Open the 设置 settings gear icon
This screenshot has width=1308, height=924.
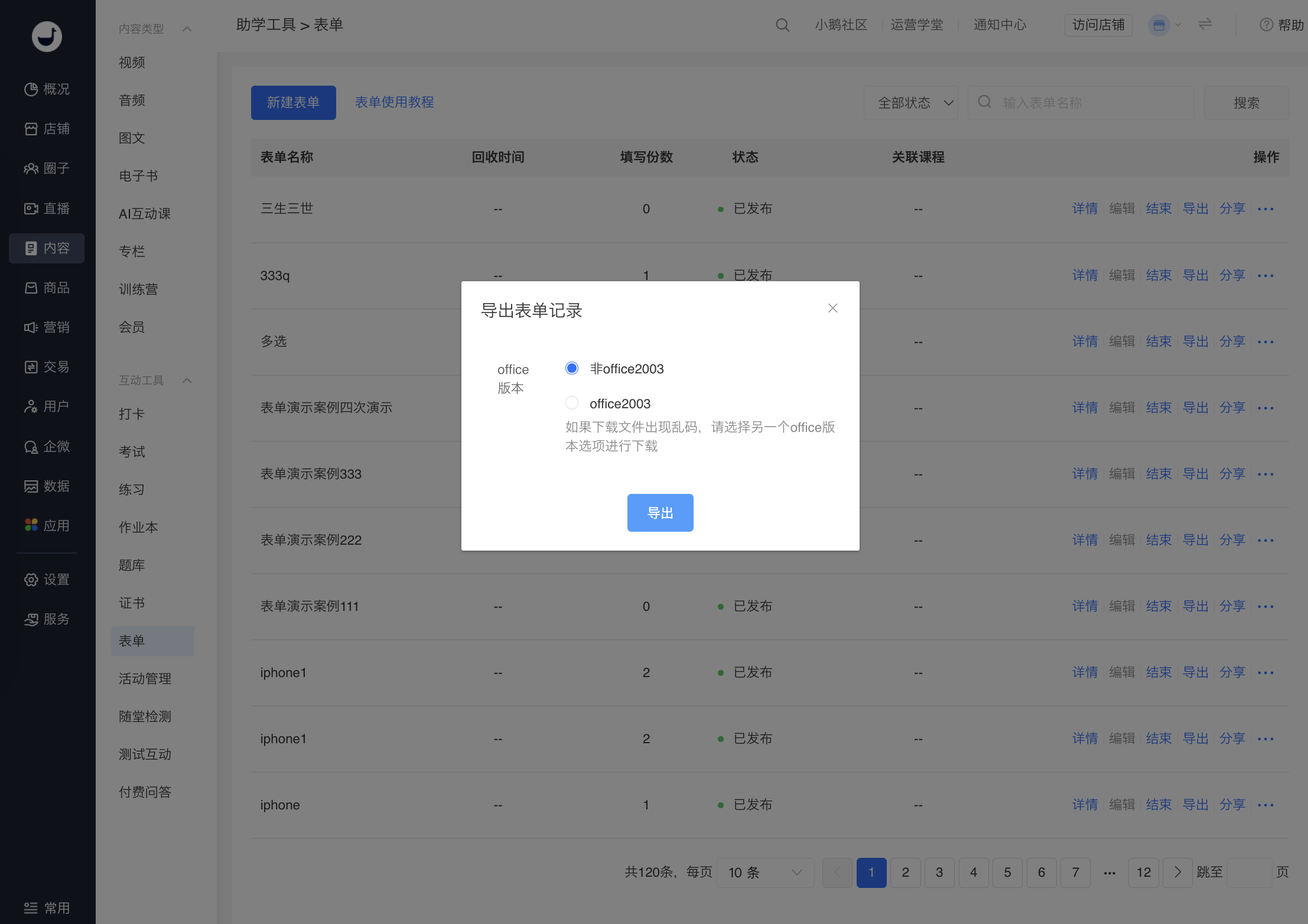(x=31, y=580)
